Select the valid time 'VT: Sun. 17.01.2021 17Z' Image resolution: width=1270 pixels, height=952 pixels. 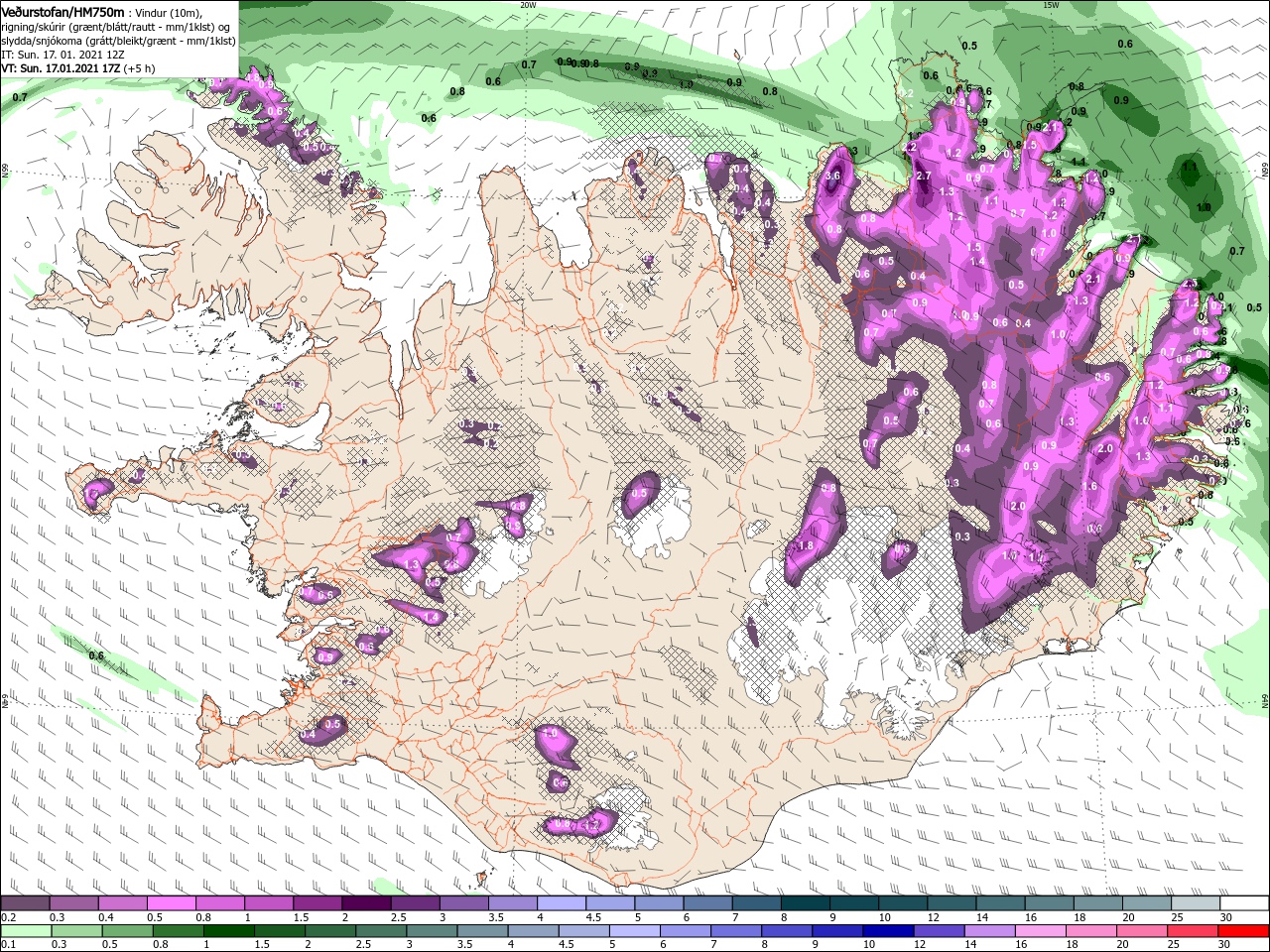coord(61,68)
